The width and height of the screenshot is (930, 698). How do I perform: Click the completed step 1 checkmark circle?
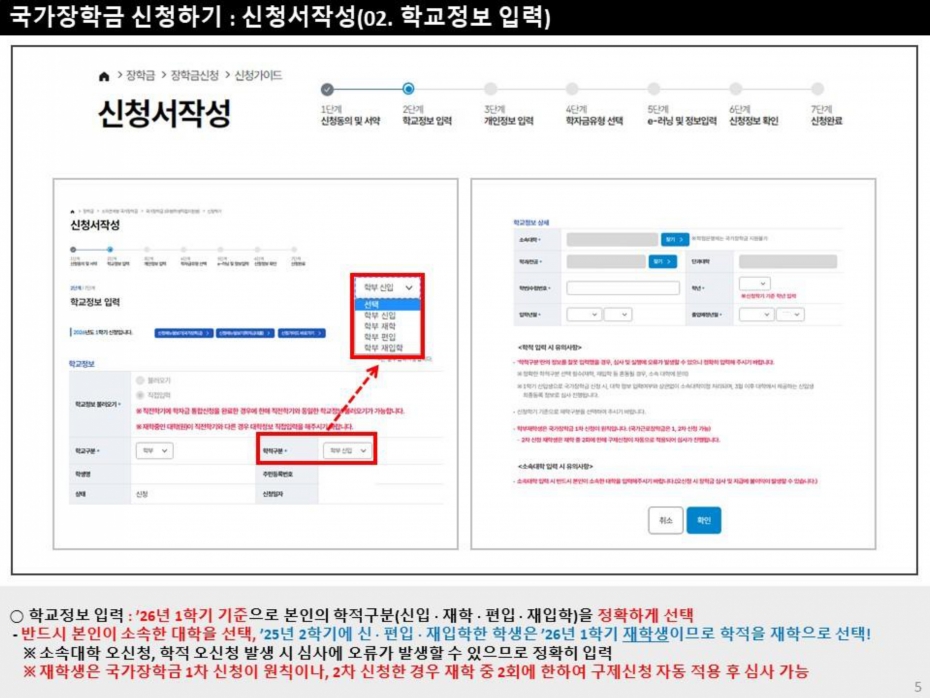click(327, 89)
